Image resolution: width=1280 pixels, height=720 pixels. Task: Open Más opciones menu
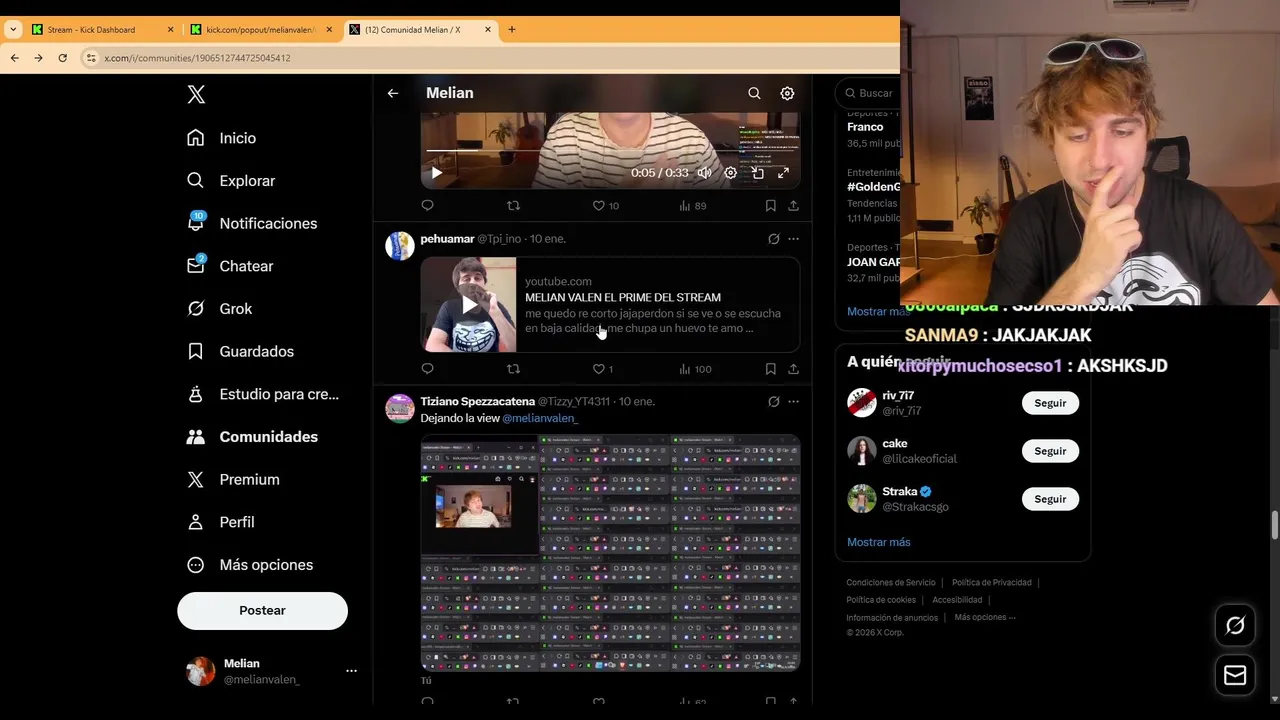(250, 565)
